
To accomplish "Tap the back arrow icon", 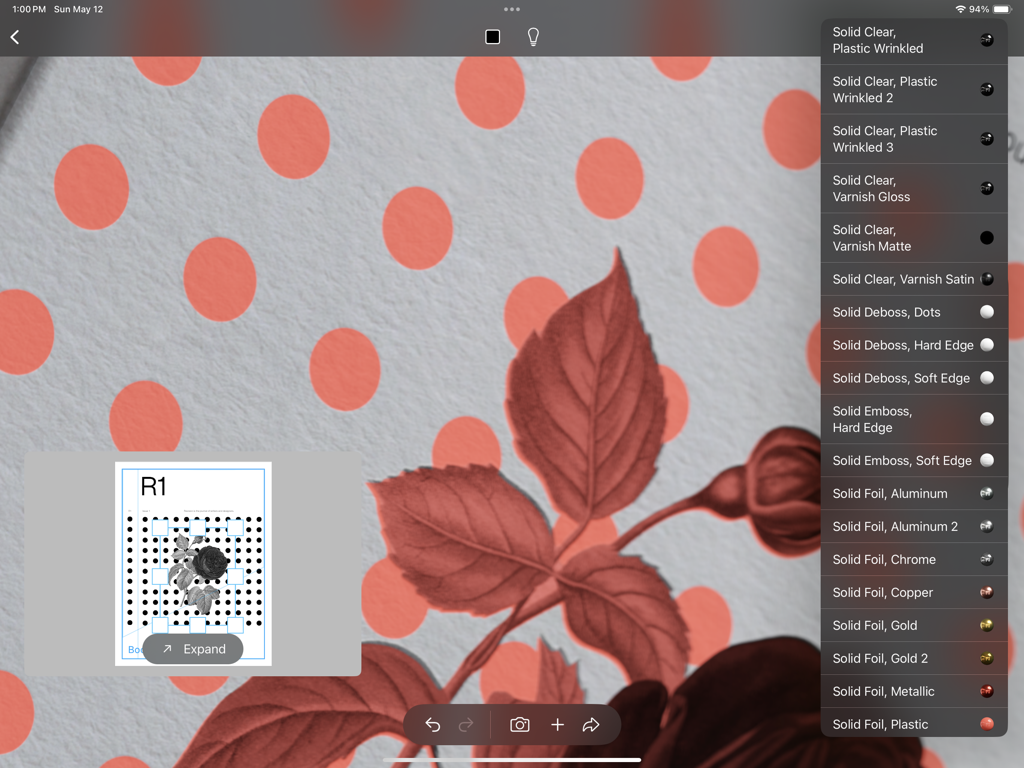I will click(x=15, y=37).
